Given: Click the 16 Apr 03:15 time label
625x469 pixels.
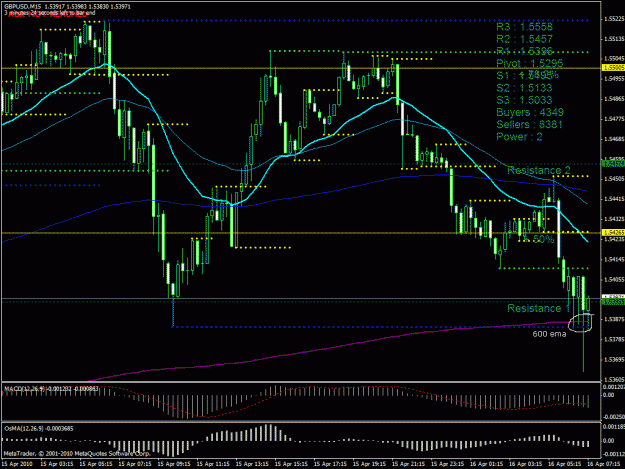Looking at the screenshot, I should click(525, 464).
